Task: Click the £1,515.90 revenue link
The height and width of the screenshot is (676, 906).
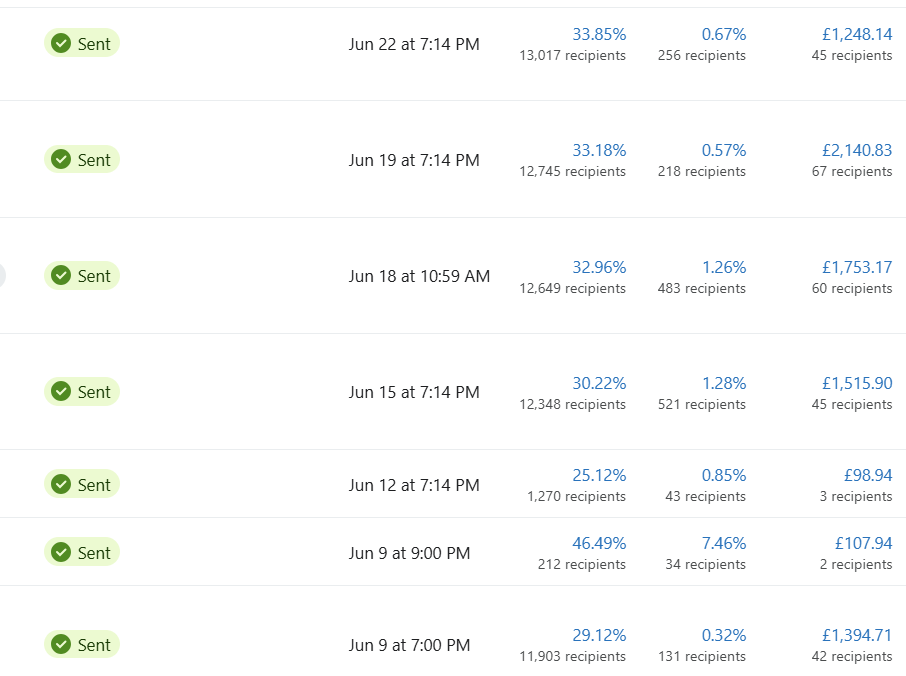Action: point(857,383)
